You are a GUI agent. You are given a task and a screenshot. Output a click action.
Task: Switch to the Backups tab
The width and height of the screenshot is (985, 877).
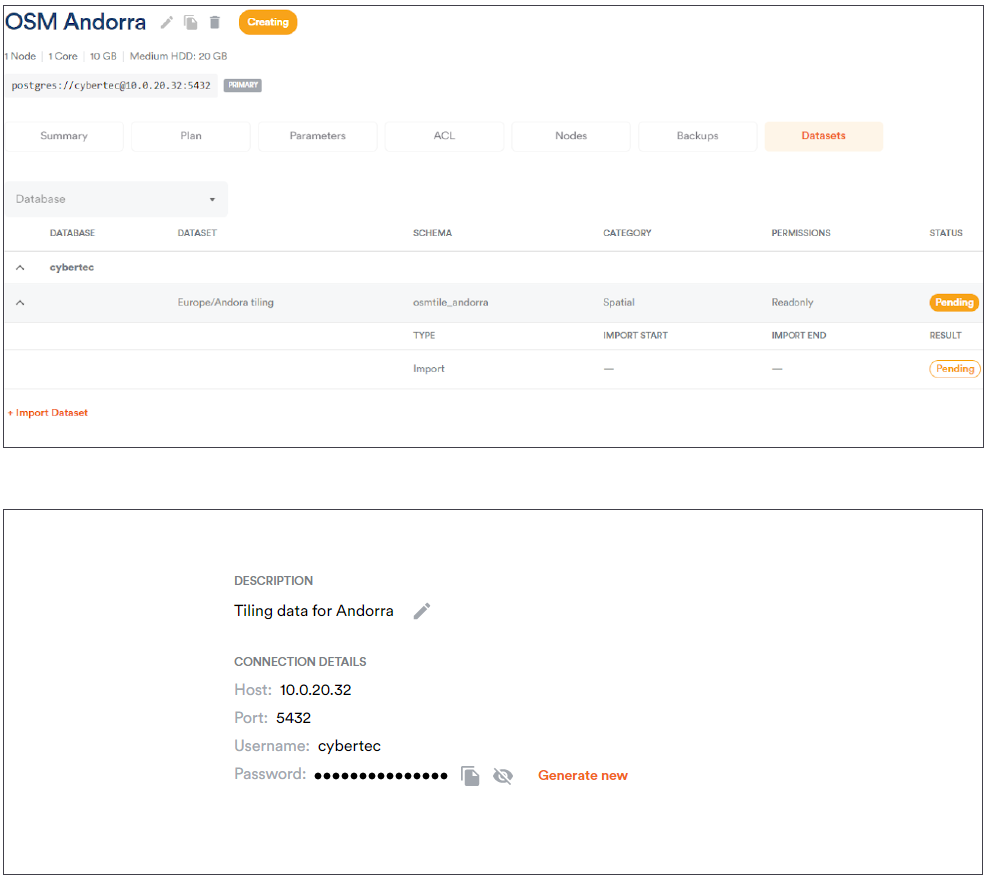tap(697, 136)
